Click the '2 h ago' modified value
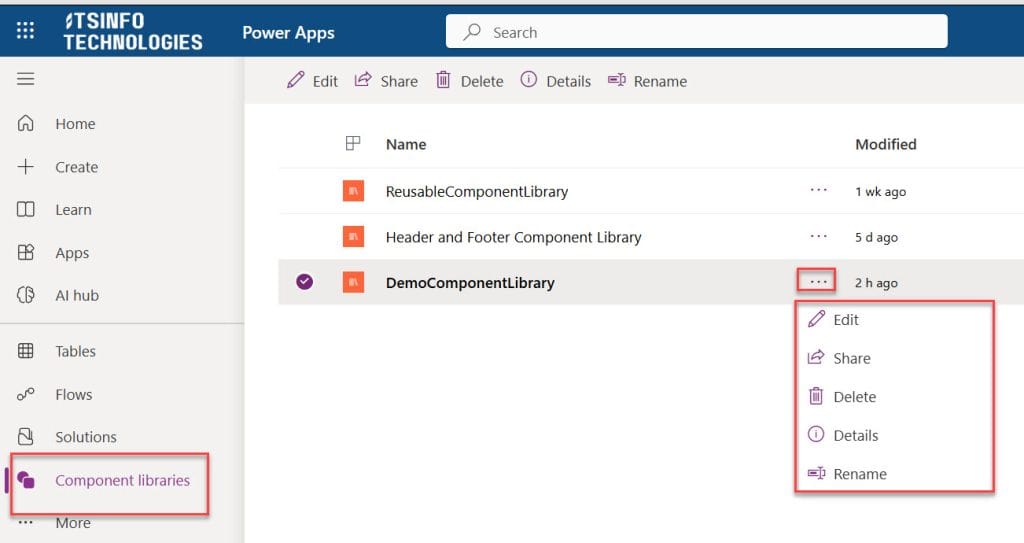The height and width of the screenshot is (543, 1024). (x=876, y=283)
